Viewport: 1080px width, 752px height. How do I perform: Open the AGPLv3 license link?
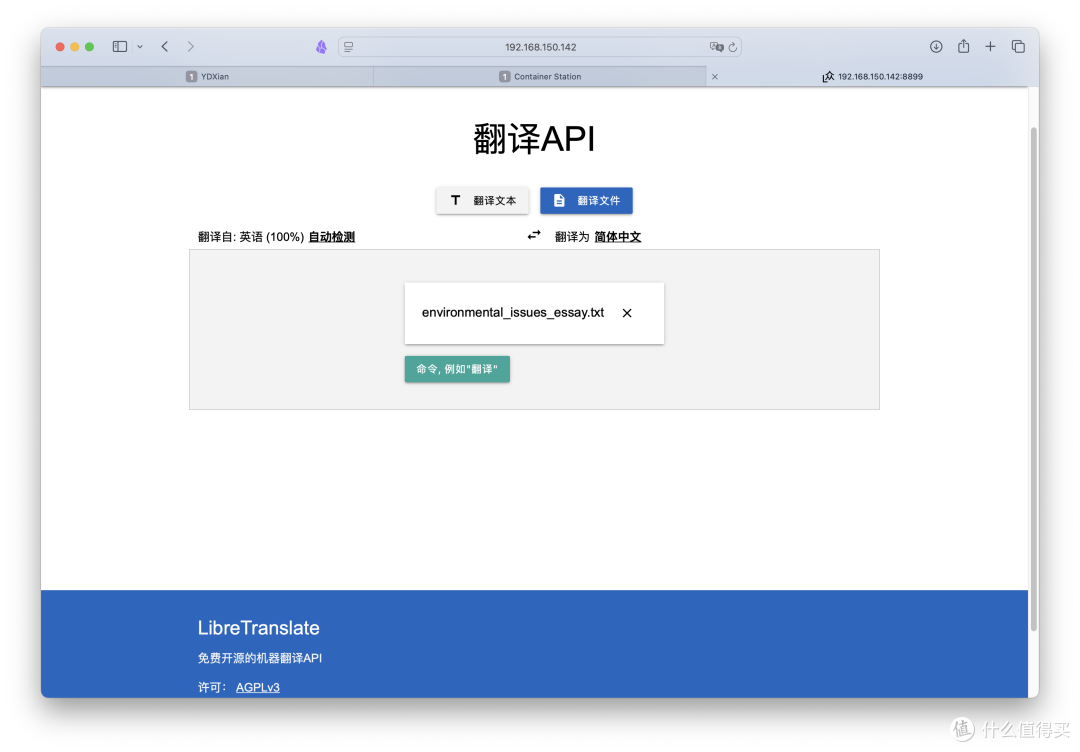point(258,687)
